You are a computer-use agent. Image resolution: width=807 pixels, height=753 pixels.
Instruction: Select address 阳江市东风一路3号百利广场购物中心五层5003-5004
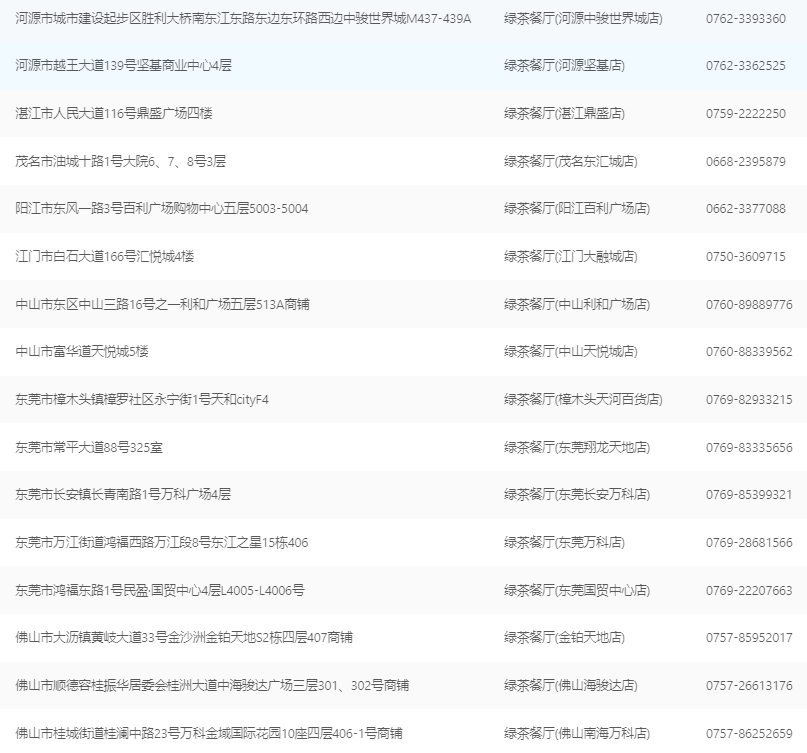click(162, 208)
